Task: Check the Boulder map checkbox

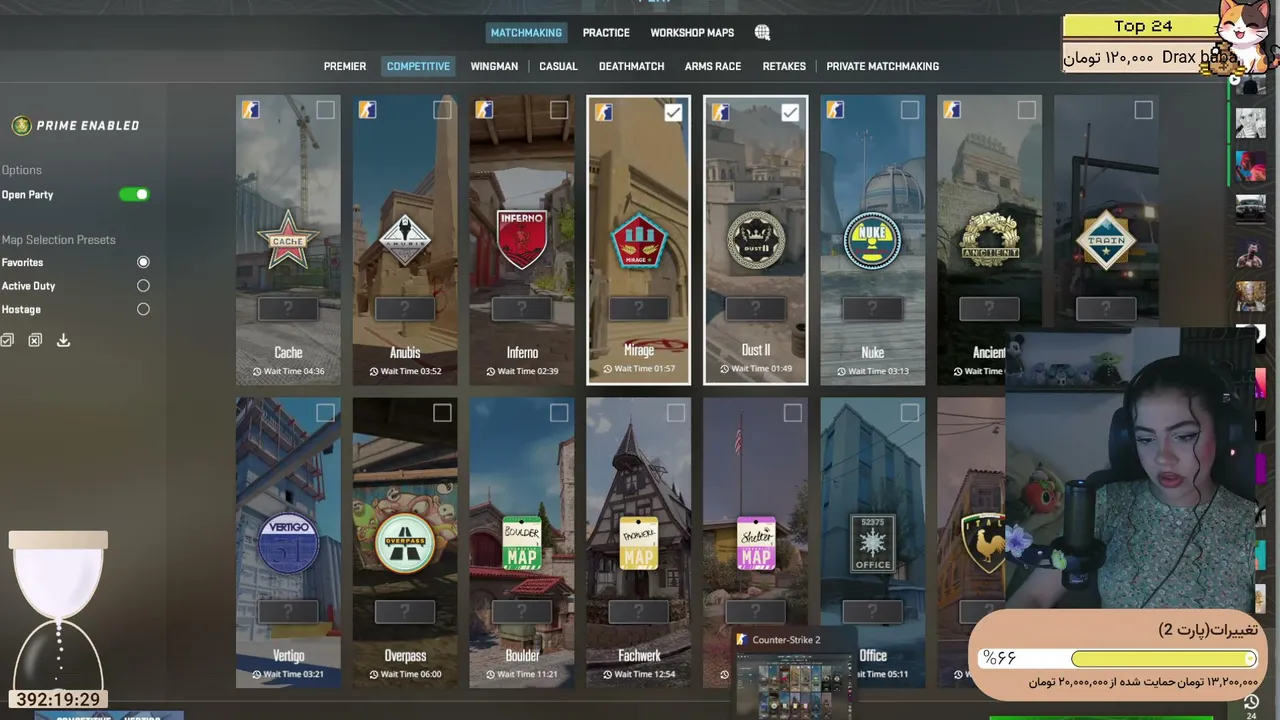Action: point(559,413)
